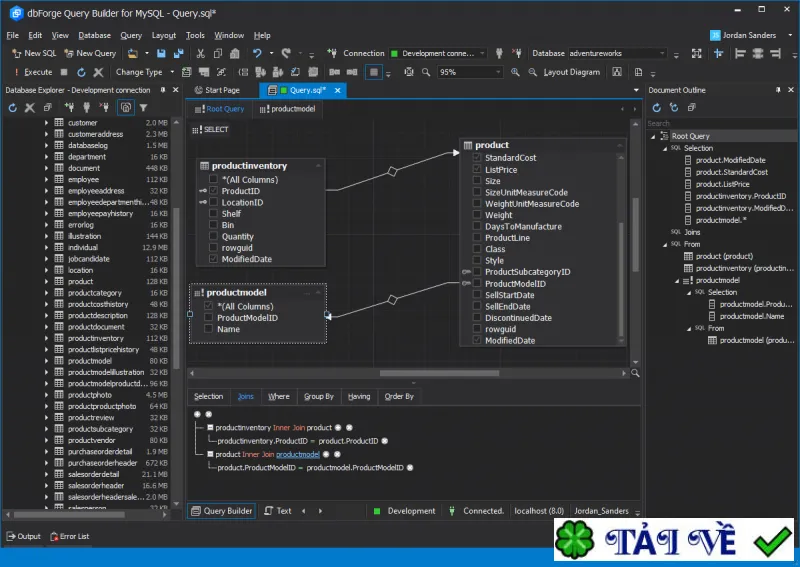Click Layout Diagram in toolbar

571,72
